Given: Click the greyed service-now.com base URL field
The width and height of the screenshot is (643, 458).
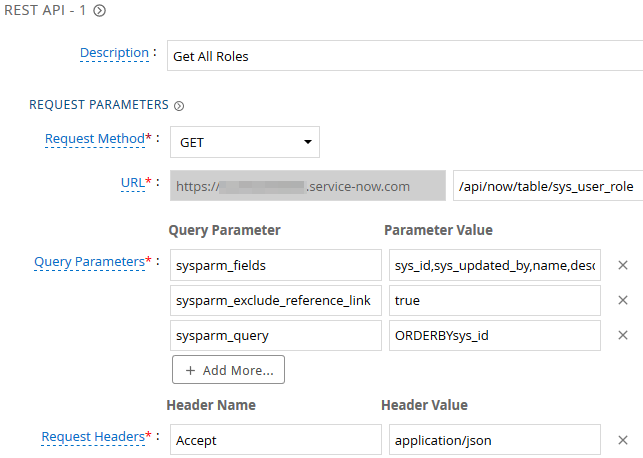Looking at the screenshot, I should coord(308,186).
